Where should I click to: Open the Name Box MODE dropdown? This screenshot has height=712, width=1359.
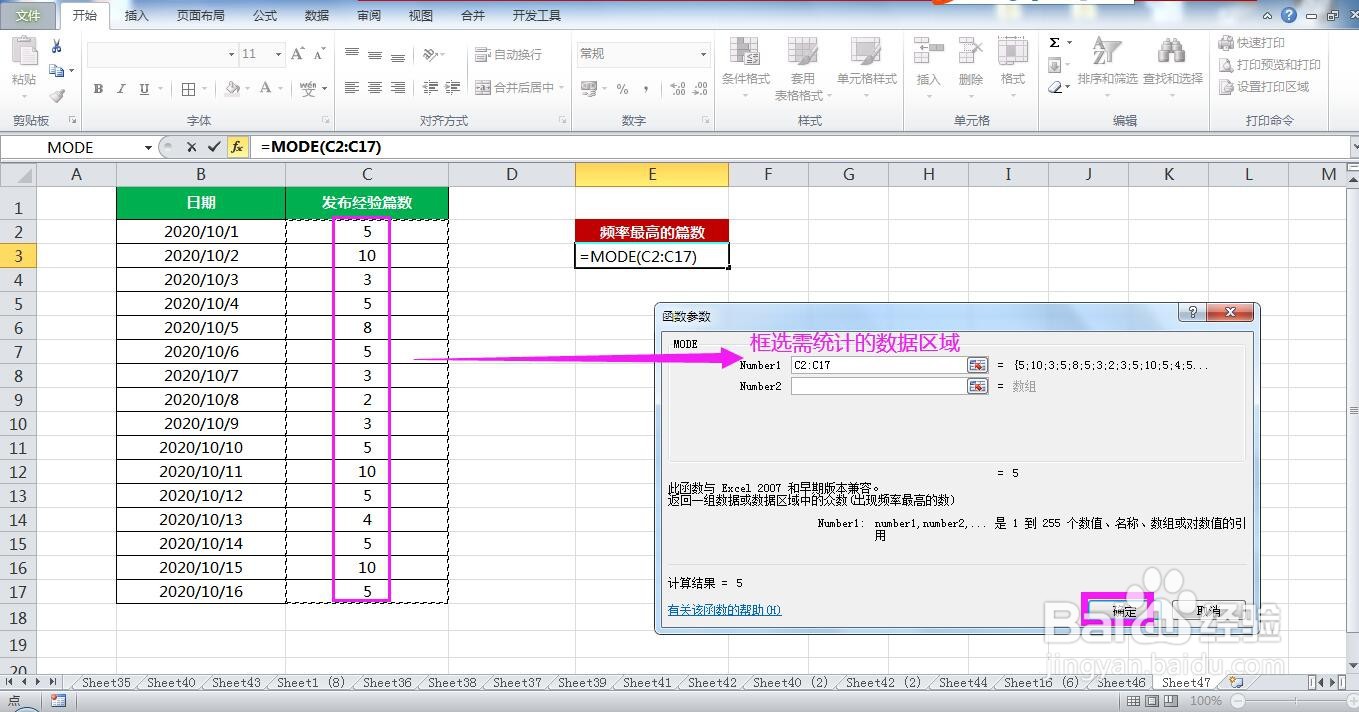pos(148,147)
